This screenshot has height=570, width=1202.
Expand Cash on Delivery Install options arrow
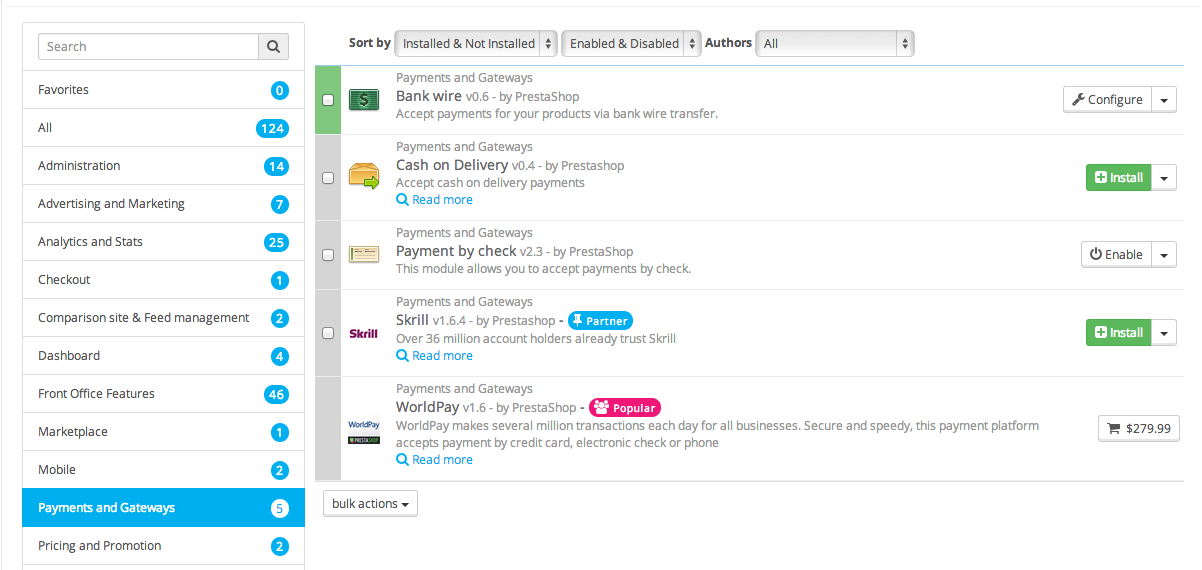coord(1164,178)
